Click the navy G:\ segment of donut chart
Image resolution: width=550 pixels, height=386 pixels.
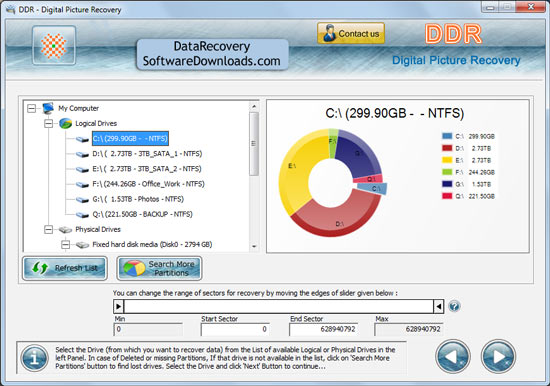[358, 154]
